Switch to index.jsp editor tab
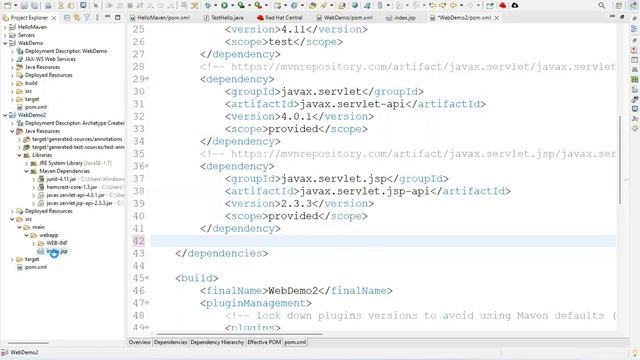 [x=400, y=18]
